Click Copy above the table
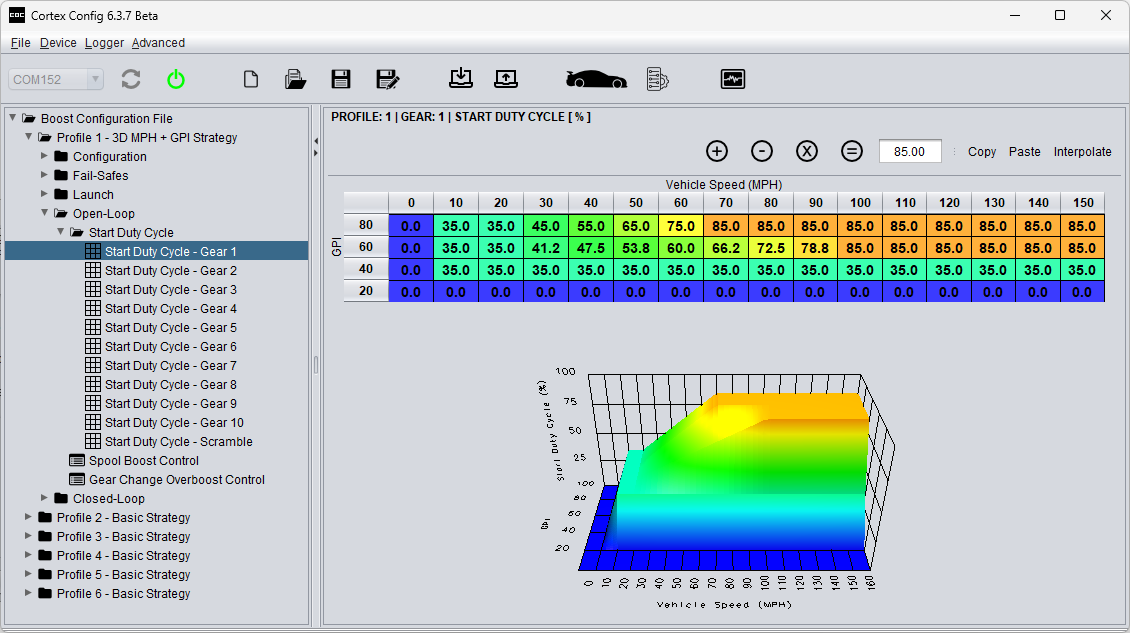This screenshot has height=633, width=1130. pos(981,152)
